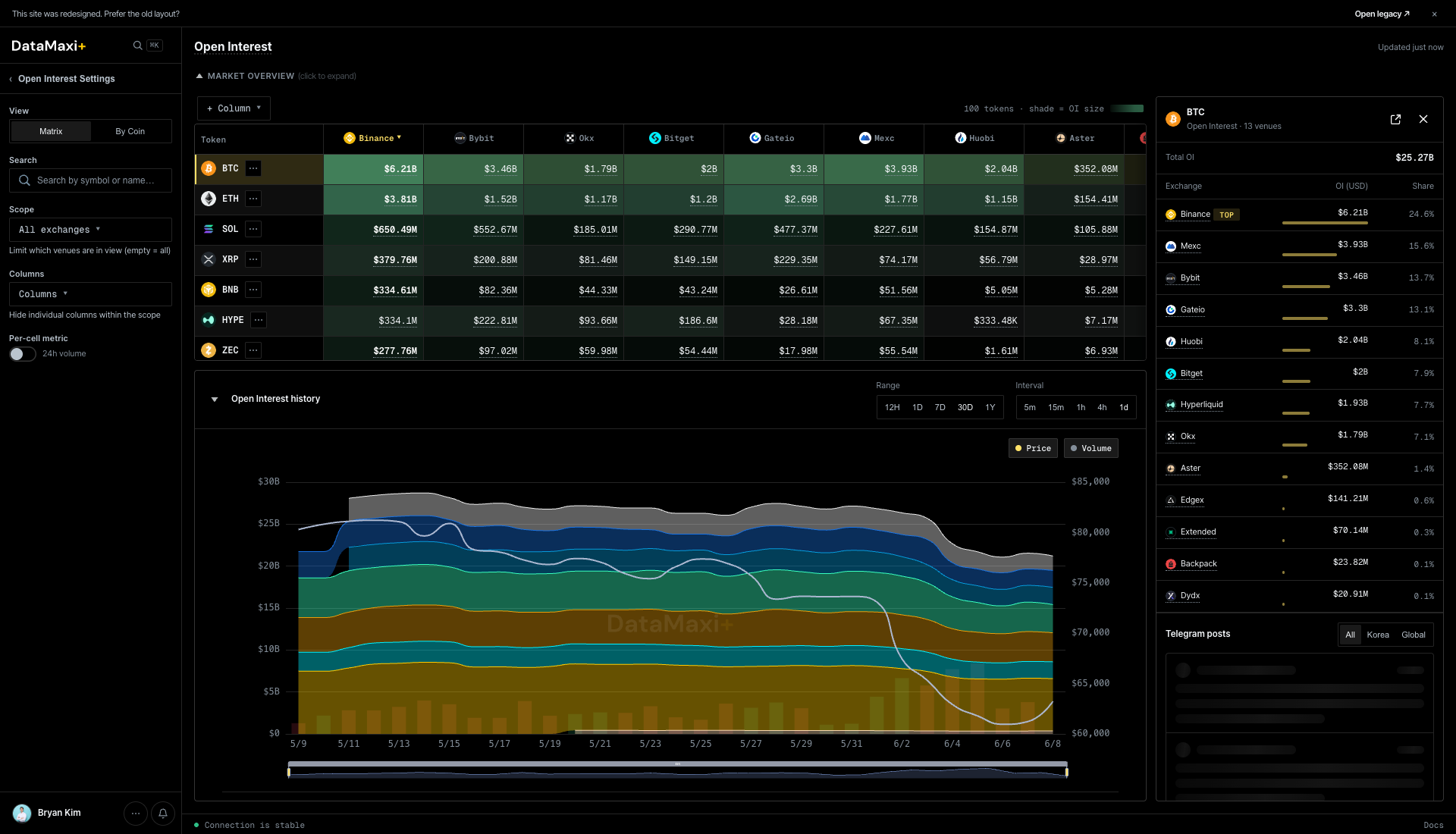The width and height of the screenshot is (1456, 834).
Task: Sort by the Bybit column header
Action: 474,138
